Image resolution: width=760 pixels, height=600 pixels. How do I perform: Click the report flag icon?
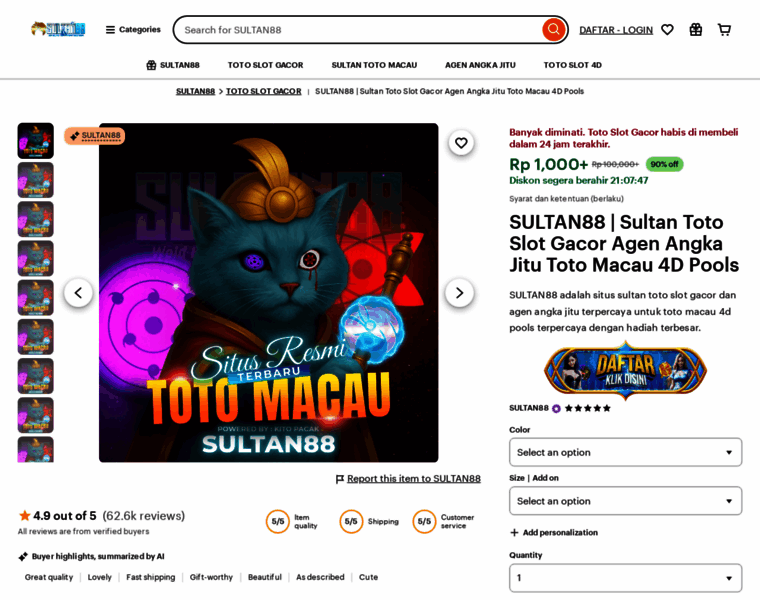tap(340, 479)
